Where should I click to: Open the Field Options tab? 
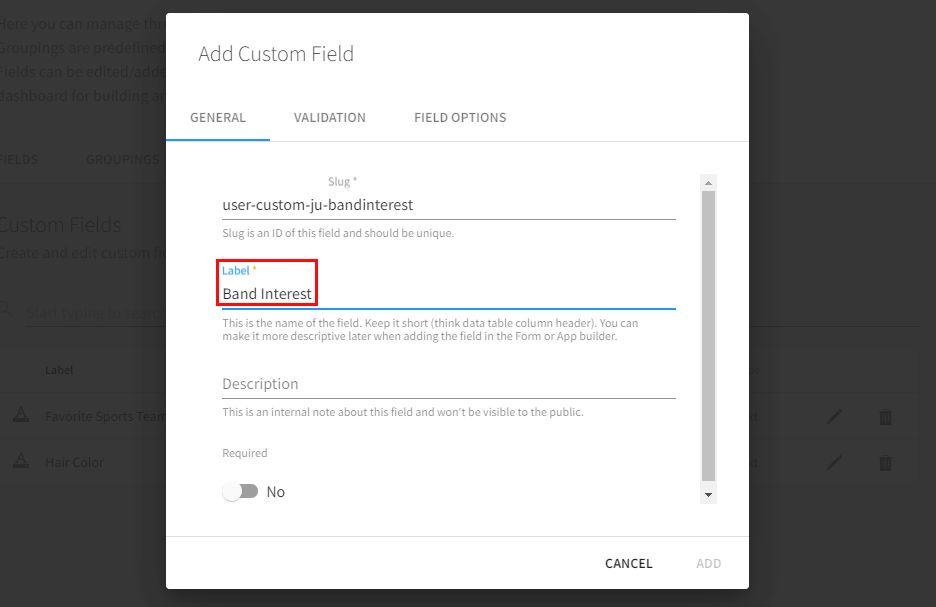click(460, 118)
